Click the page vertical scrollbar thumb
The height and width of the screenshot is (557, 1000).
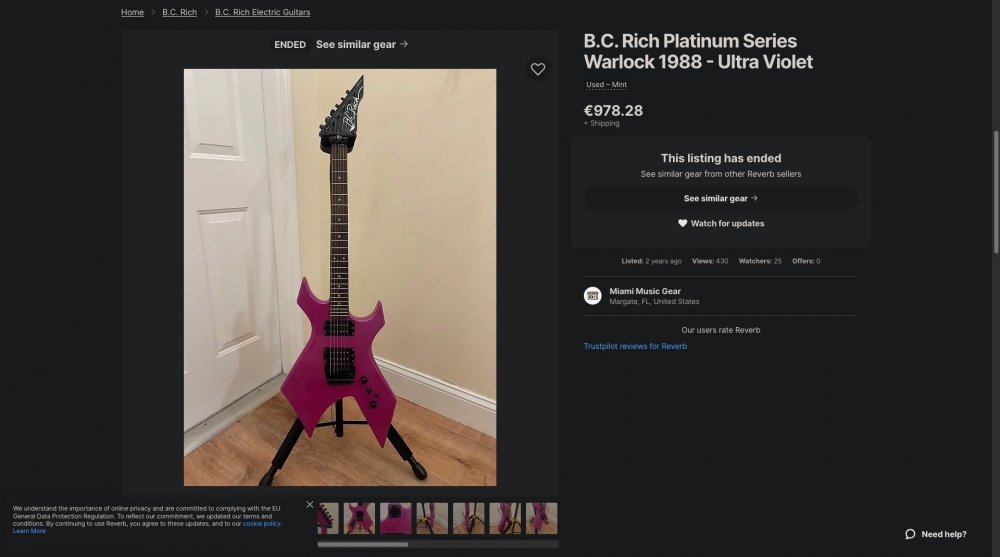[x=996, y=192]
